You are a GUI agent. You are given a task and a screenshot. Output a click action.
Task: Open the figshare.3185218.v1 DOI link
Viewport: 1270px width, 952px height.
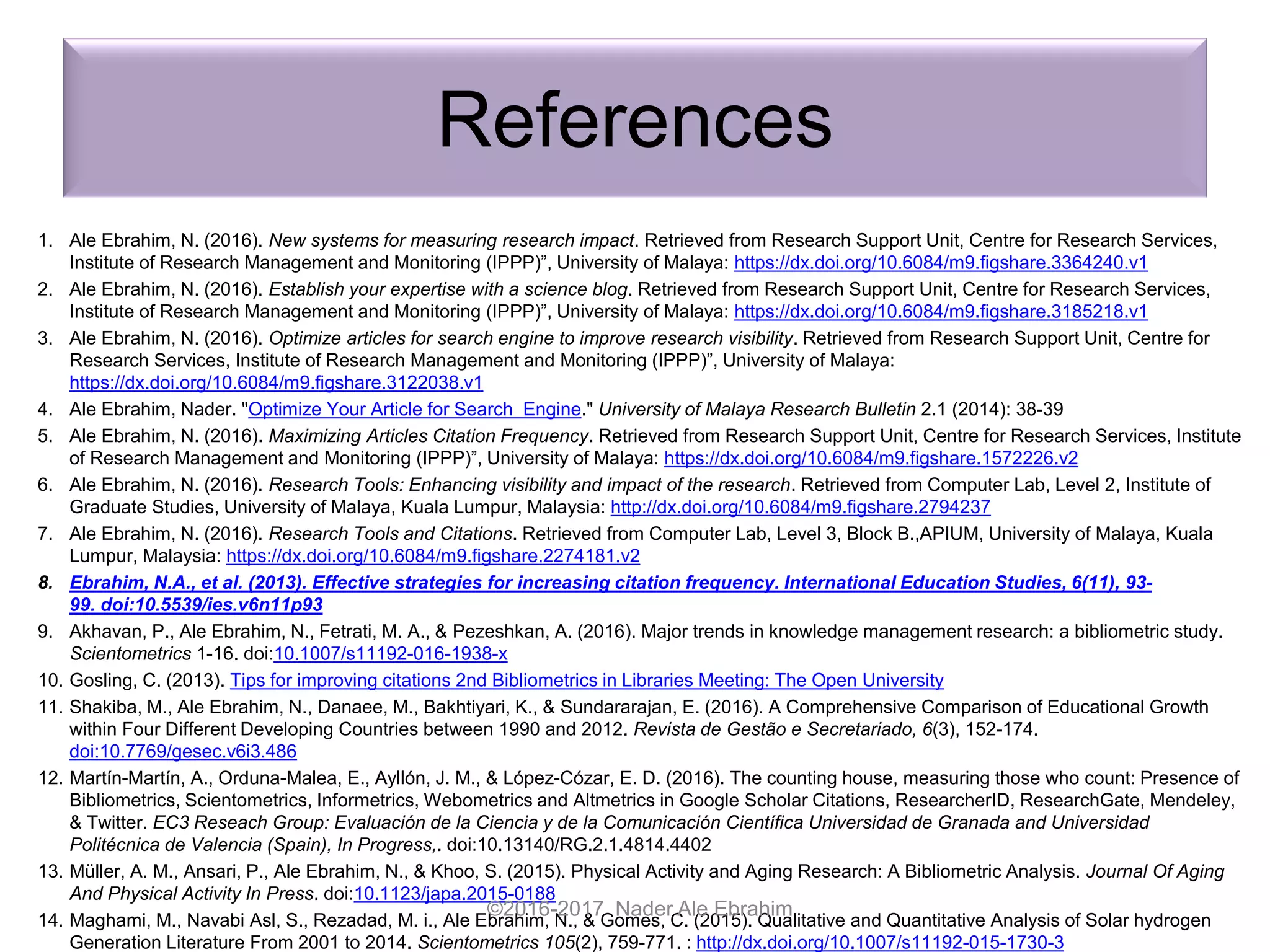941,311
